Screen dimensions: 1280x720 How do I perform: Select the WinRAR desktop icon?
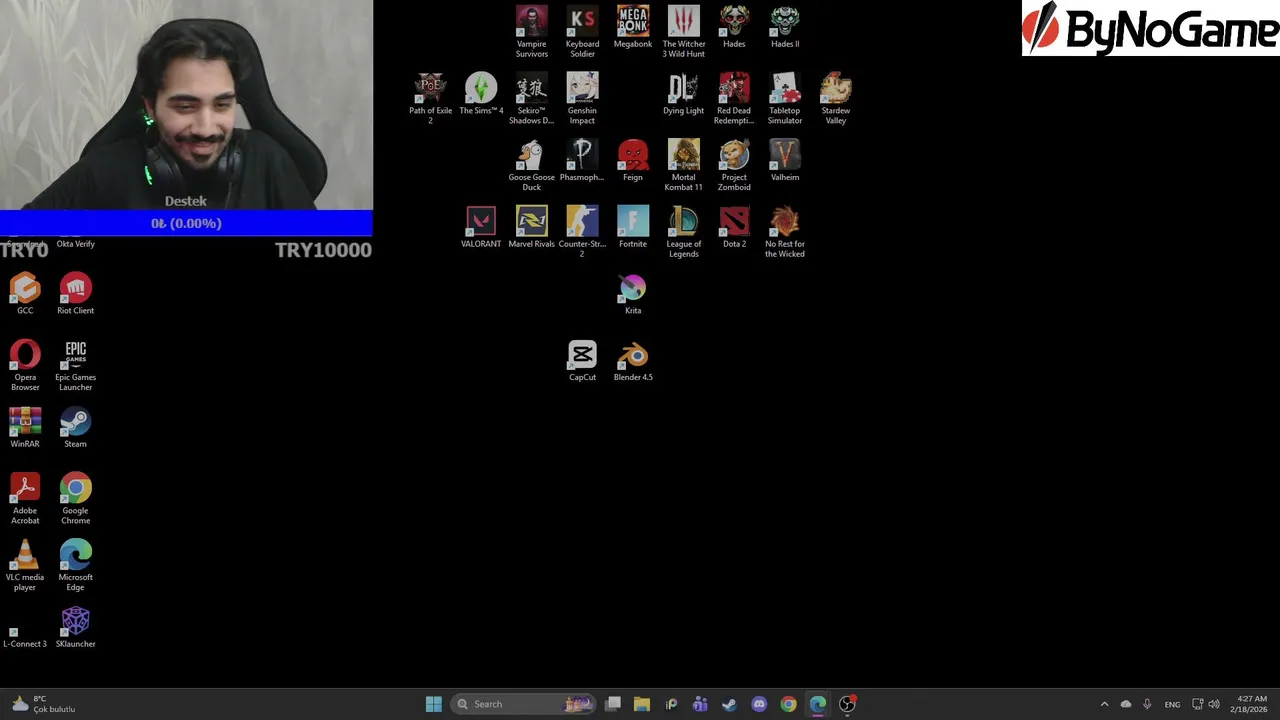(x=25, y=427)
